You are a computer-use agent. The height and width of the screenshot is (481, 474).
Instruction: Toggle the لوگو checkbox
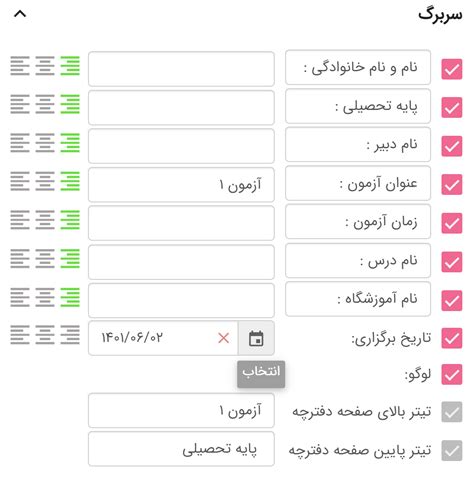pyautogui.click(x=452, y=375)
